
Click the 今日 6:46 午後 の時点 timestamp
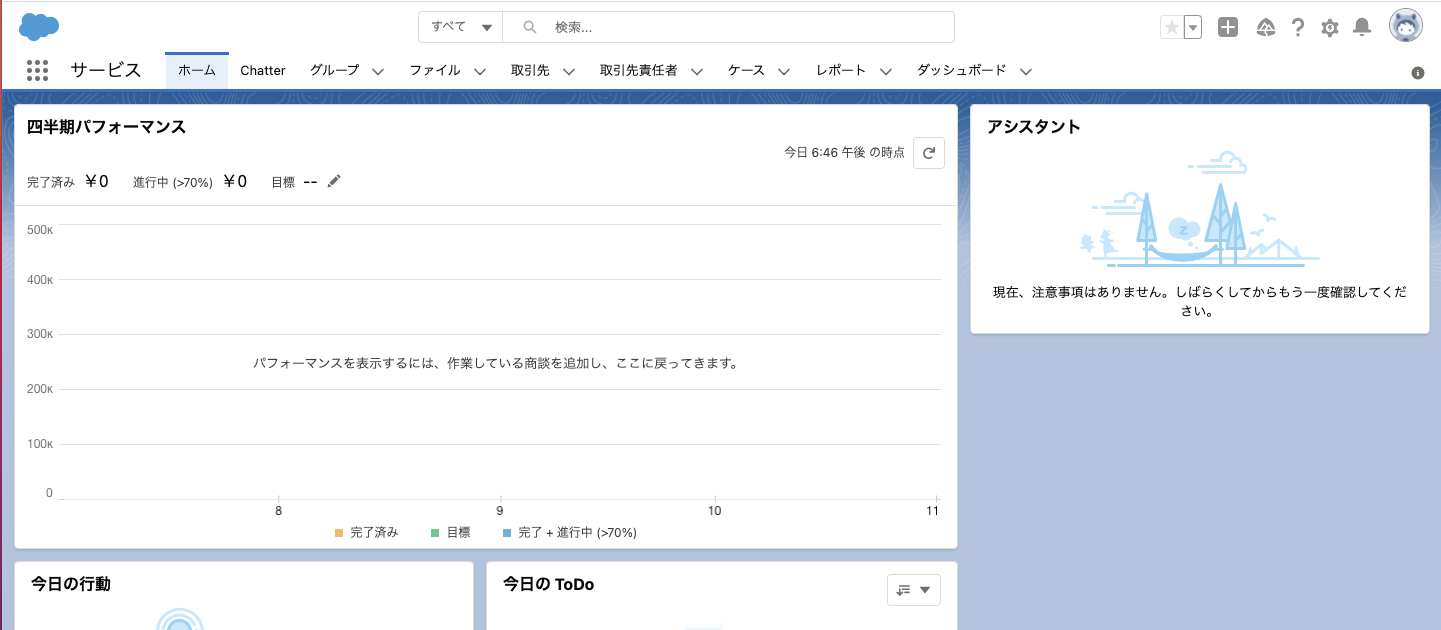[844, 152]
